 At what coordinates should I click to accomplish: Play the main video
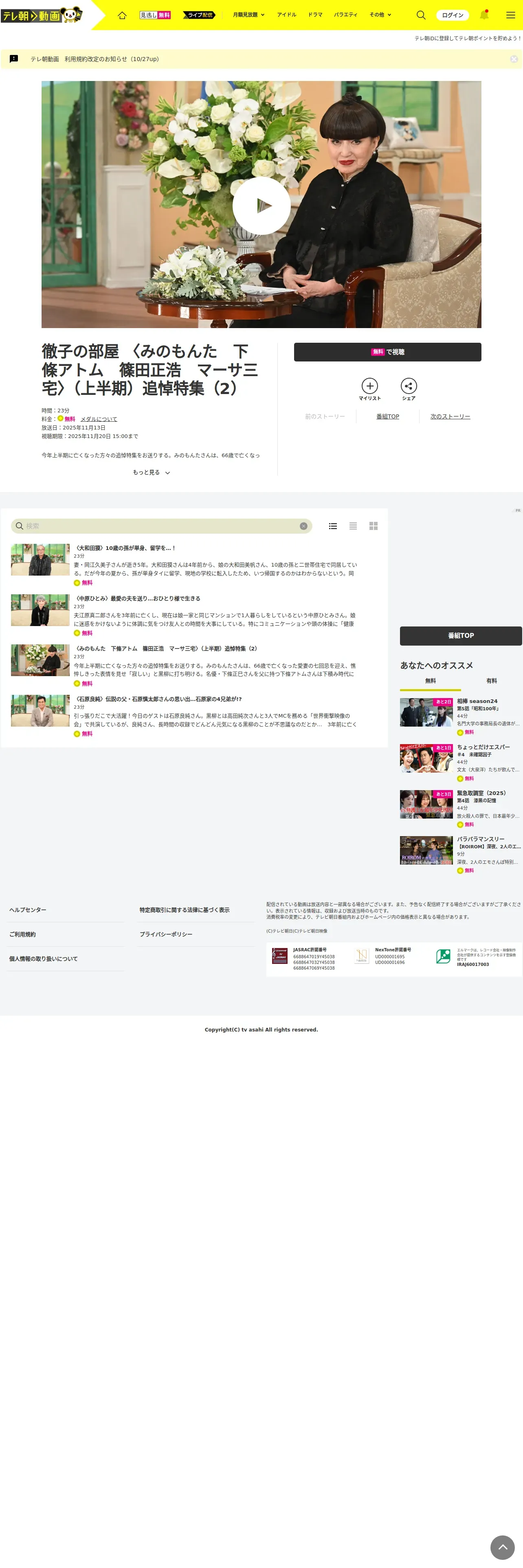tap(261, 205)
